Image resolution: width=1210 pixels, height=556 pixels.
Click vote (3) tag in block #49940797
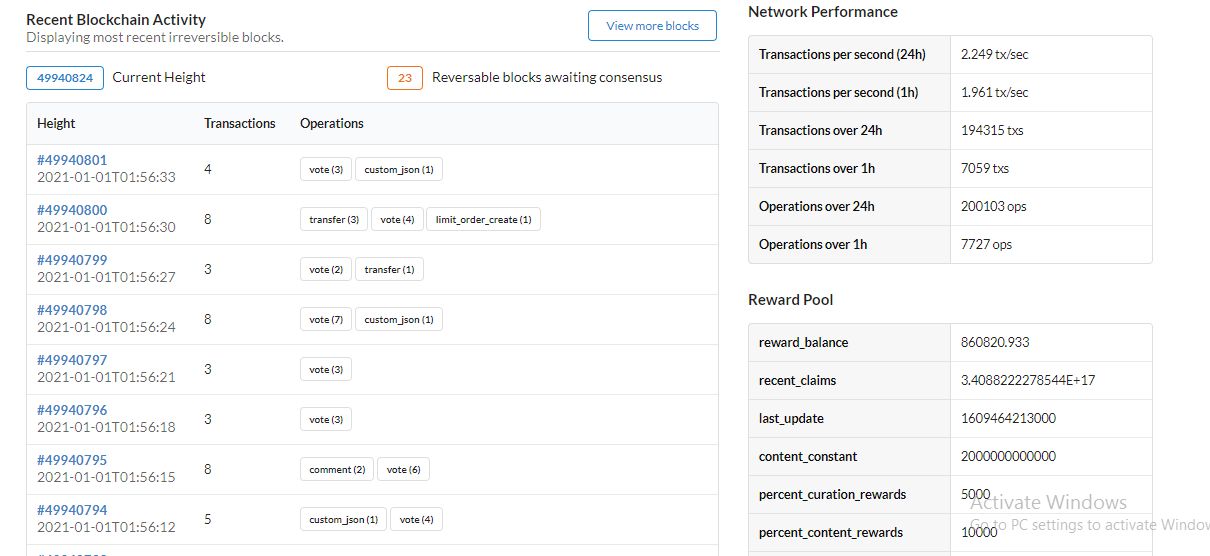326,369
